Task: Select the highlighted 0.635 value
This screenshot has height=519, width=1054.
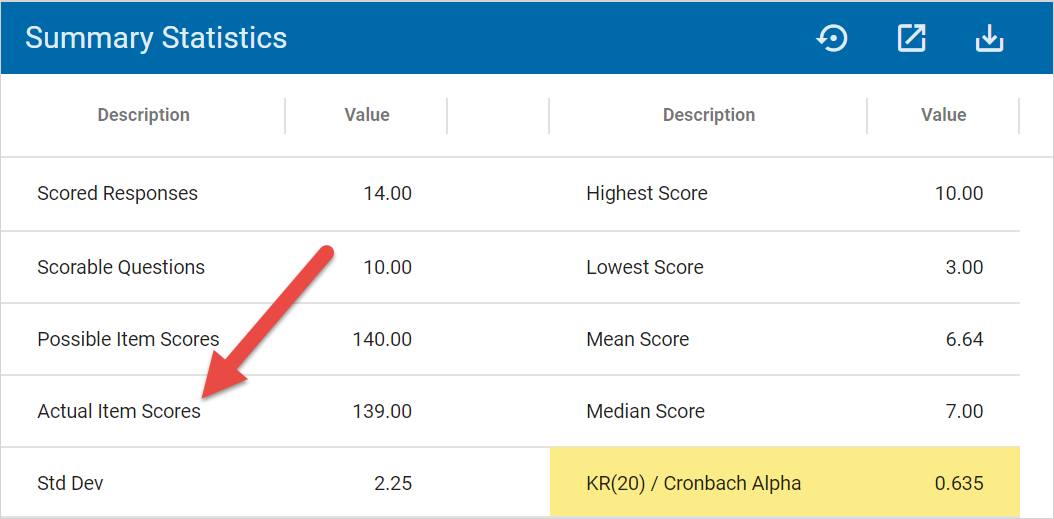Action: tap(958, 484)
